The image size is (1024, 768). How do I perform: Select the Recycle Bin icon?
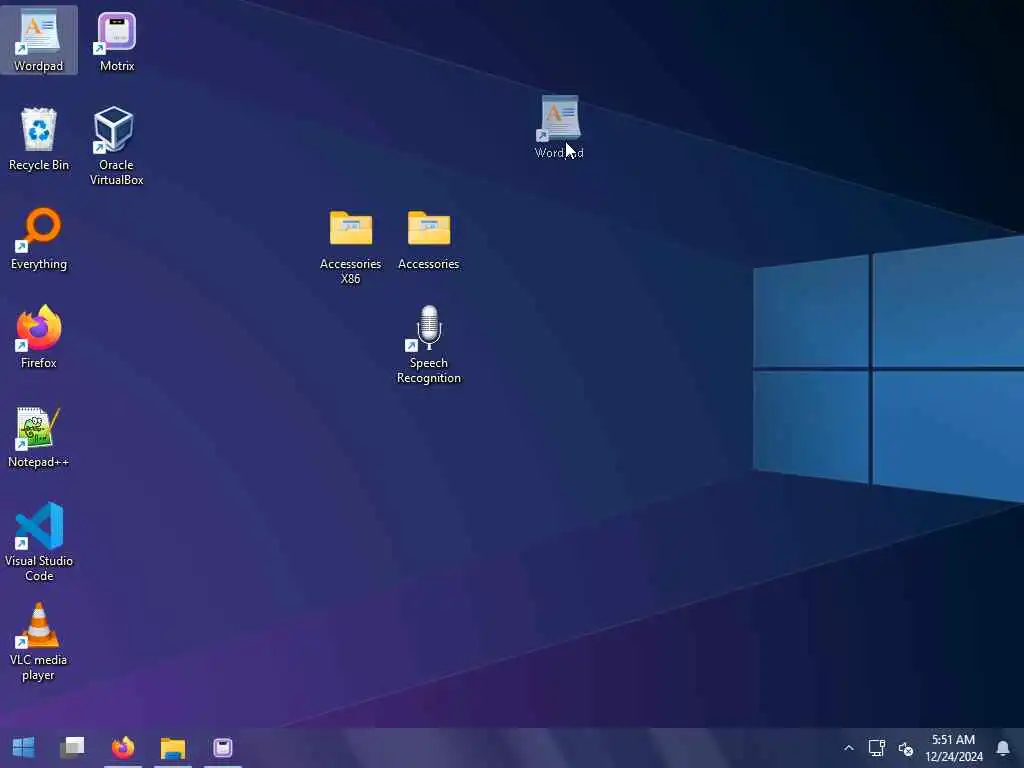point(39,139)
